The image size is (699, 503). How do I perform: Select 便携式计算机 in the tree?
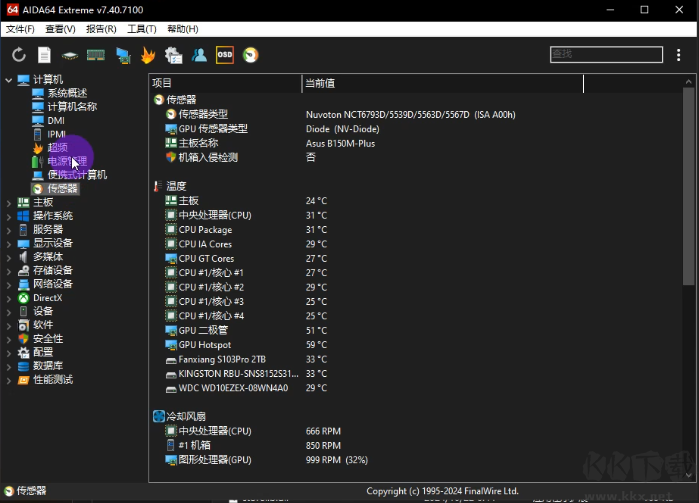click(77, 175)
